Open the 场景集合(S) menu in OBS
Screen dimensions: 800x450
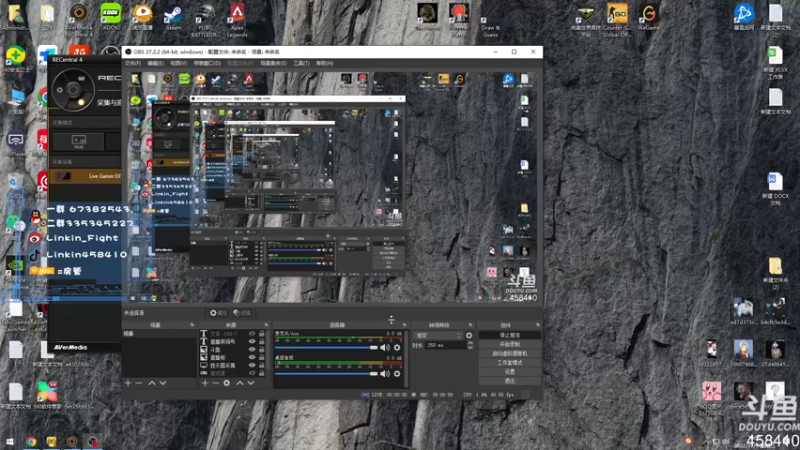[x=273, y=63]
